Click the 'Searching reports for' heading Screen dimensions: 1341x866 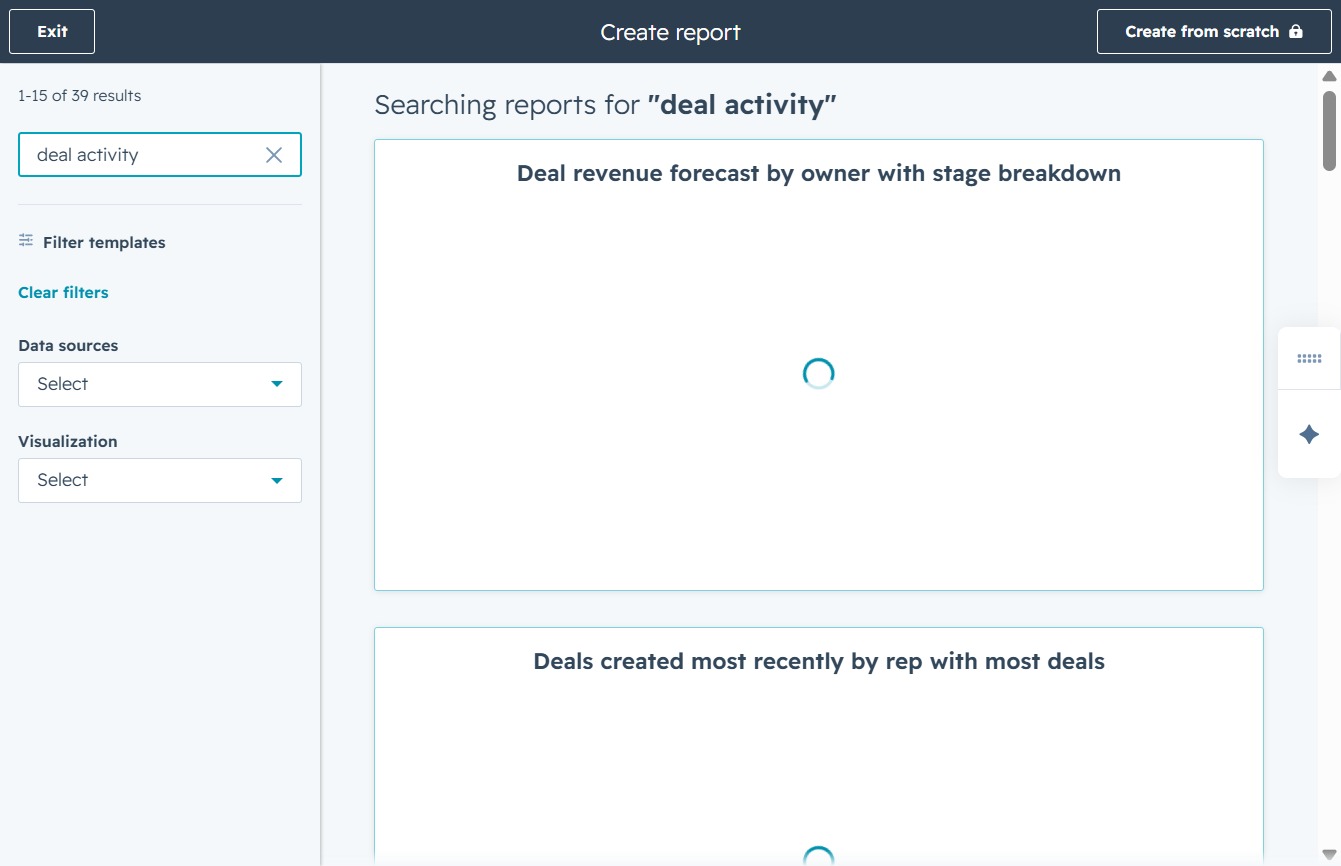pyautogui.click(x=605, y=105)
